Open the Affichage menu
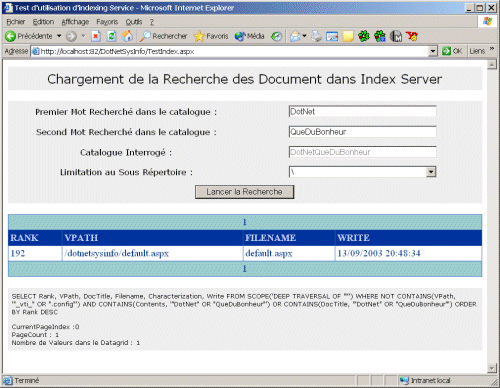500x388 pixels. coord(75,22)
